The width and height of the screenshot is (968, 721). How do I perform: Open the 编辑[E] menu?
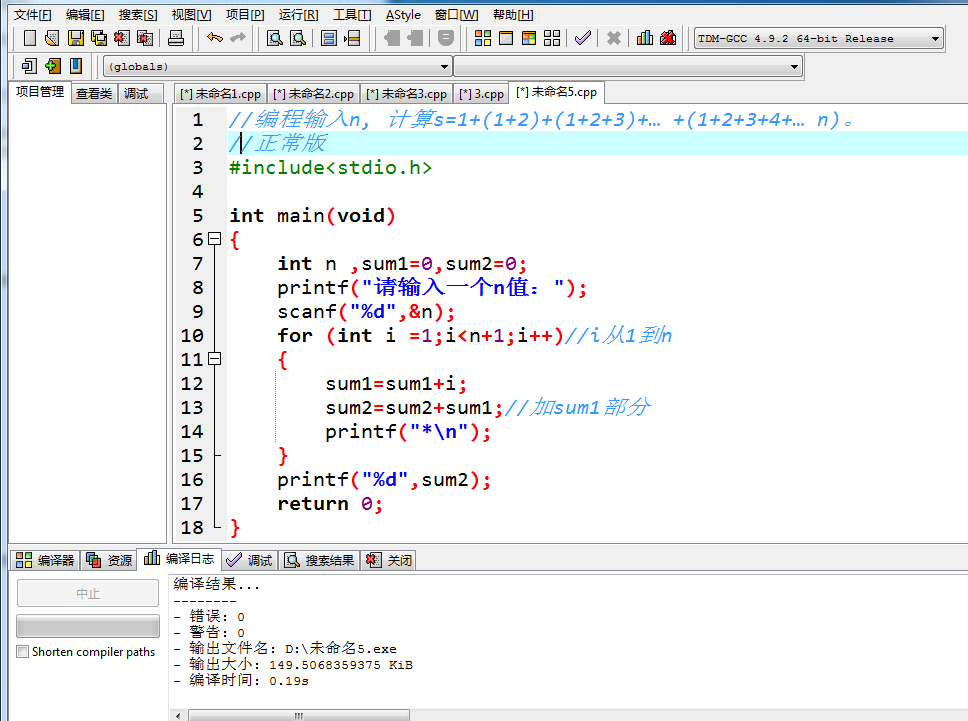pos(85,15)
